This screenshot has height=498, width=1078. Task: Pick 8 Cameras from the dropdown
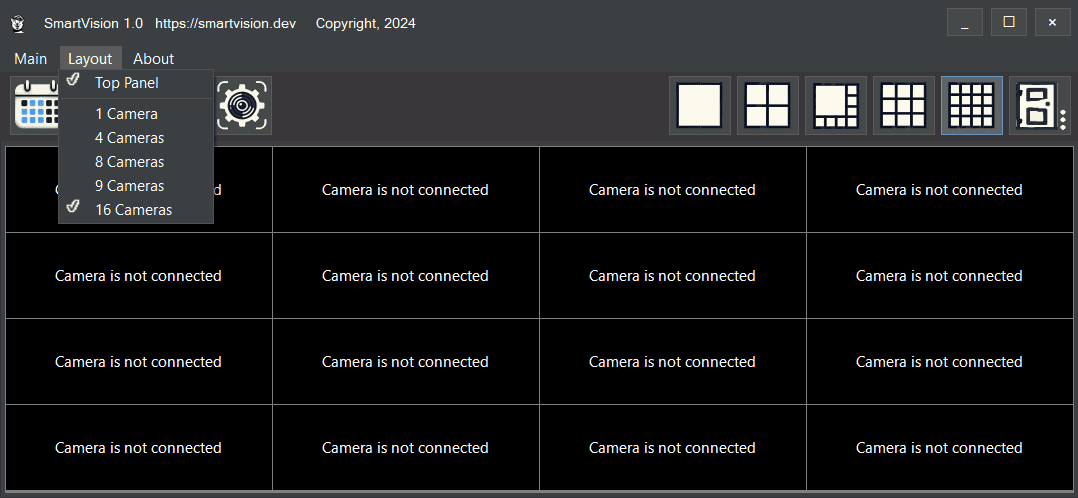coord(129,162)
